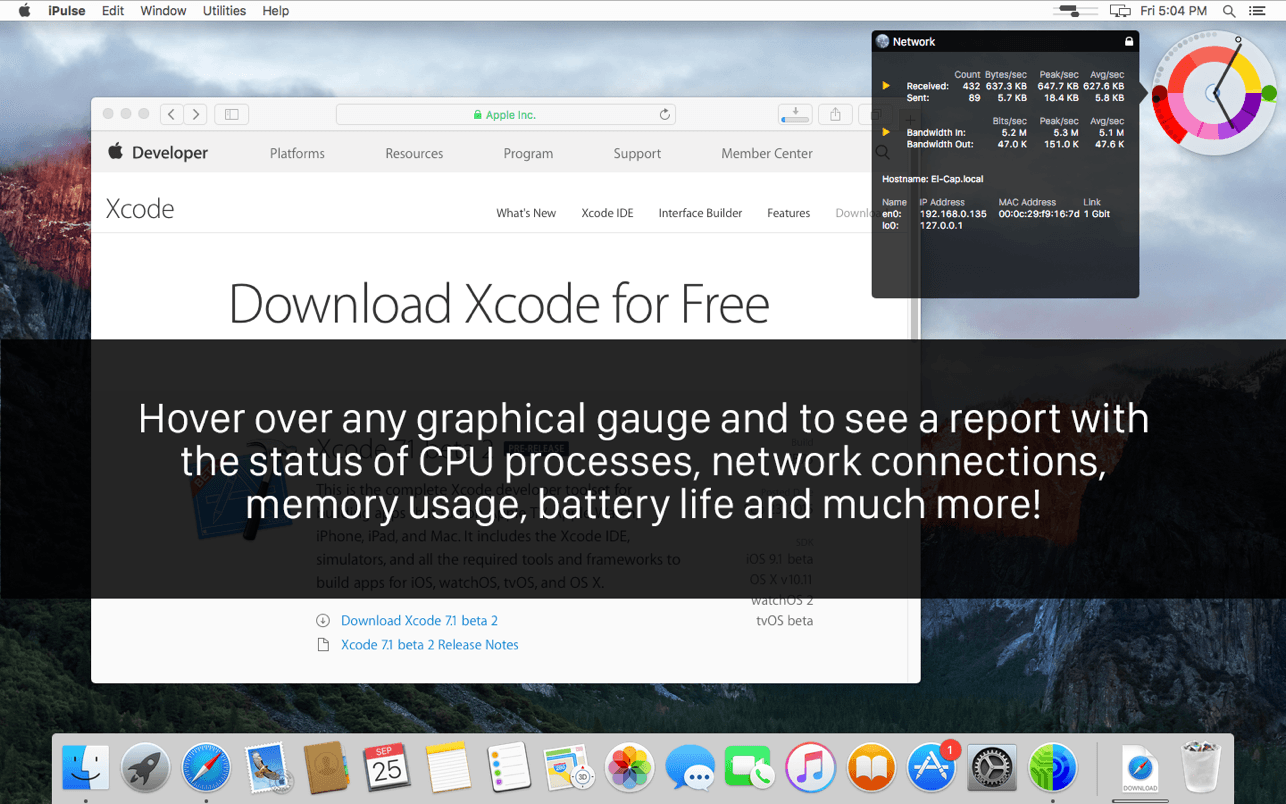
Task: Click the Download Xcode 7.1 beta 2 link
Action: 419,621
